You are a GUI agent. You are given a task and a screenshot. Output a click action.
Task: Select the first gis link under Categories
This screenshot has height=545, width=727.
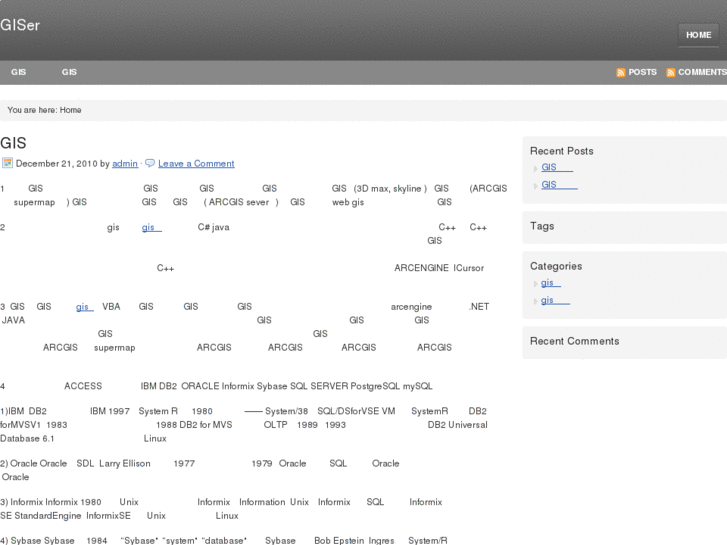[550, 282]
